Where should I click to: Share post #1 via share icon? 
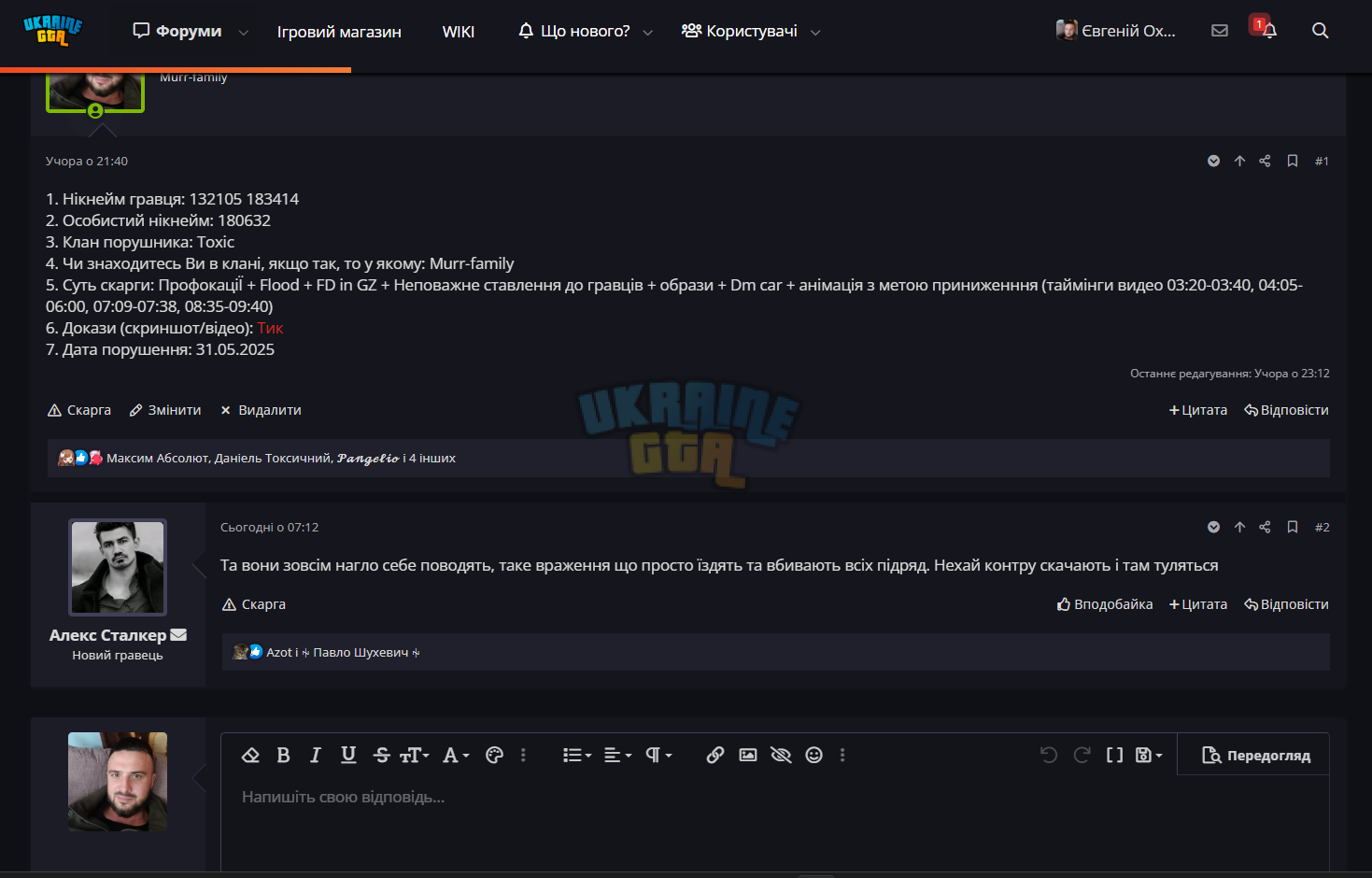(x=1265, y=161)
